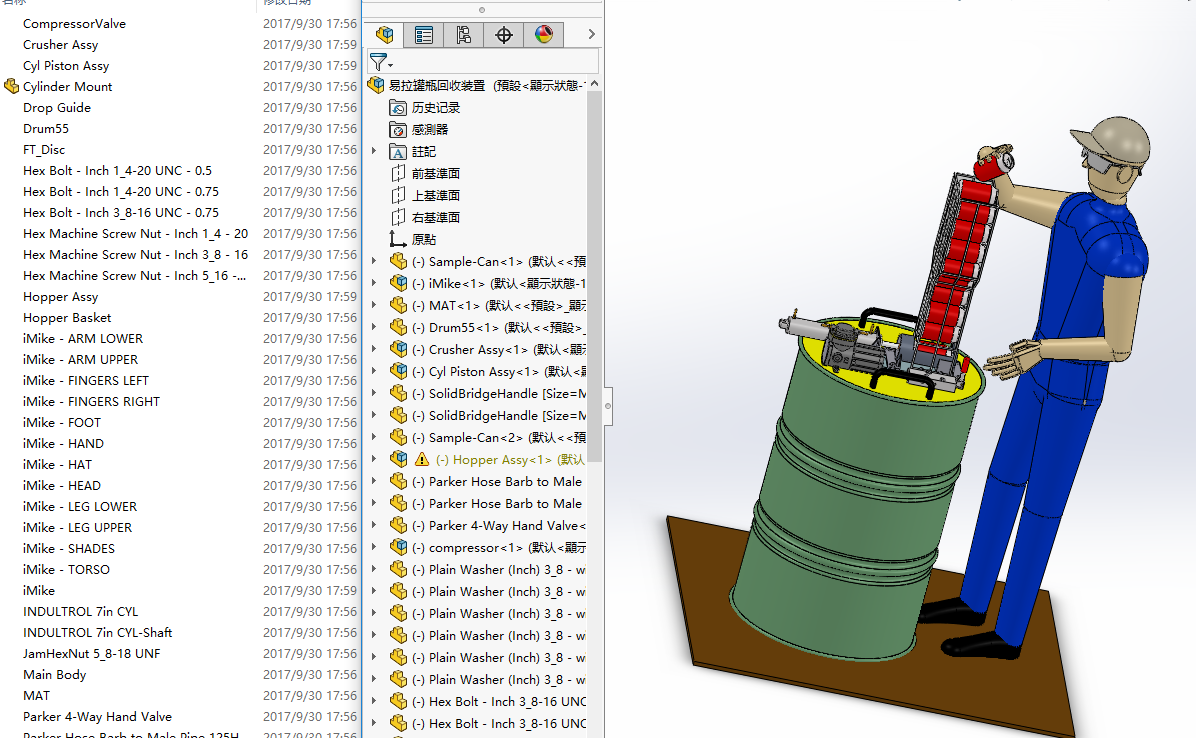Click the 原點 origin icon
1196x738 pixels.
(398, 240)
